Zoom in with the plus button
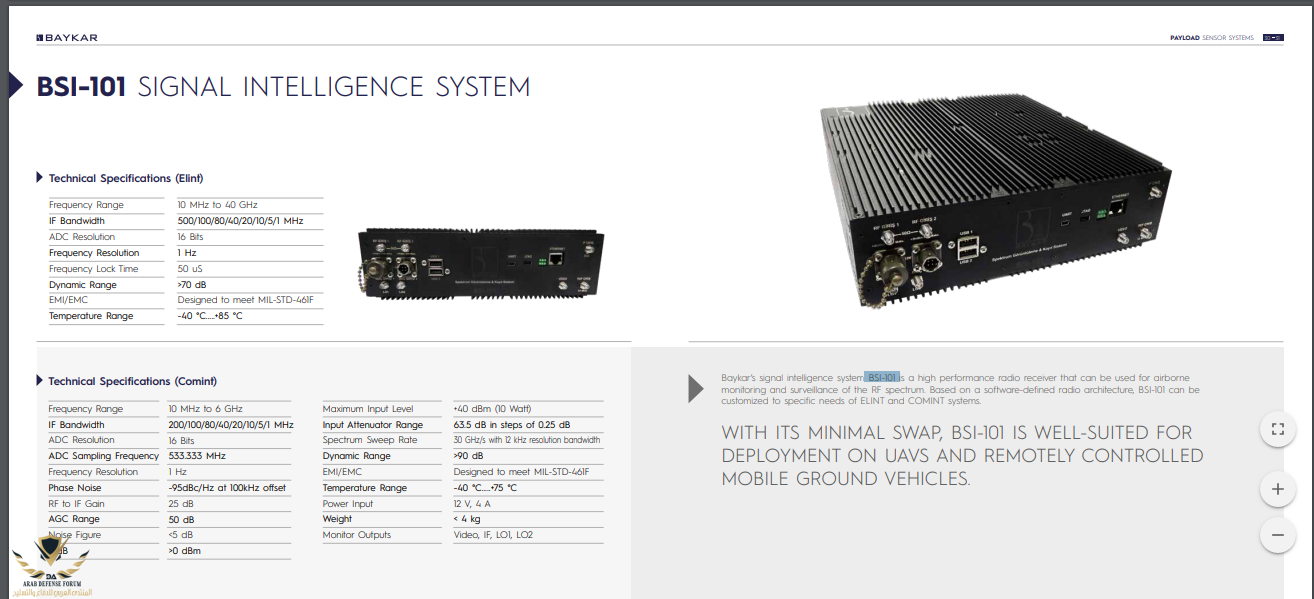The image size is (1314, 599). click(x=1277, y=489)
